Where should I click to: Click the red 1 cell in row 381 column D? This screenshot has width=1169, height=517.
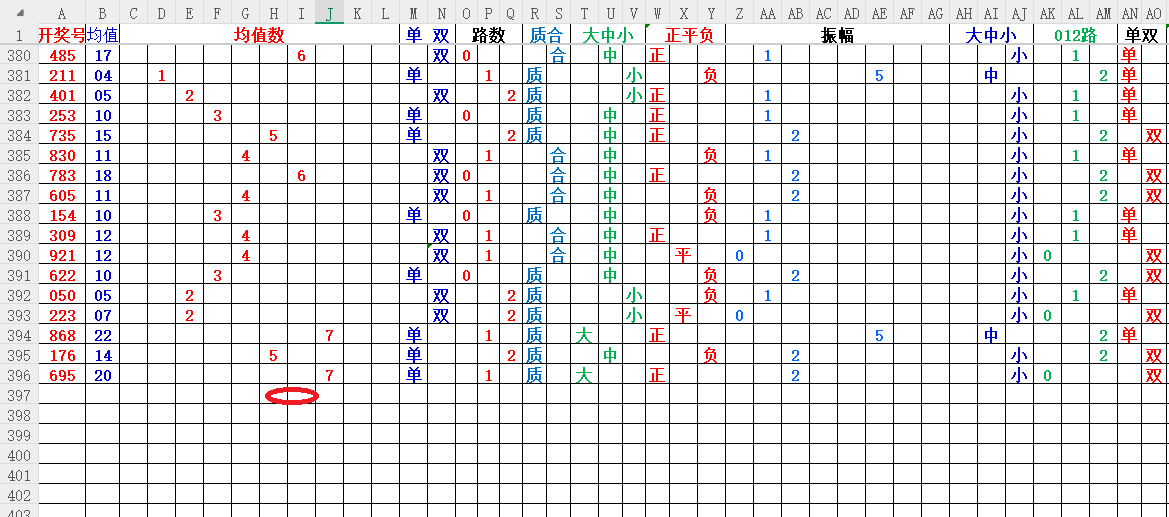(x=161, y=75)
